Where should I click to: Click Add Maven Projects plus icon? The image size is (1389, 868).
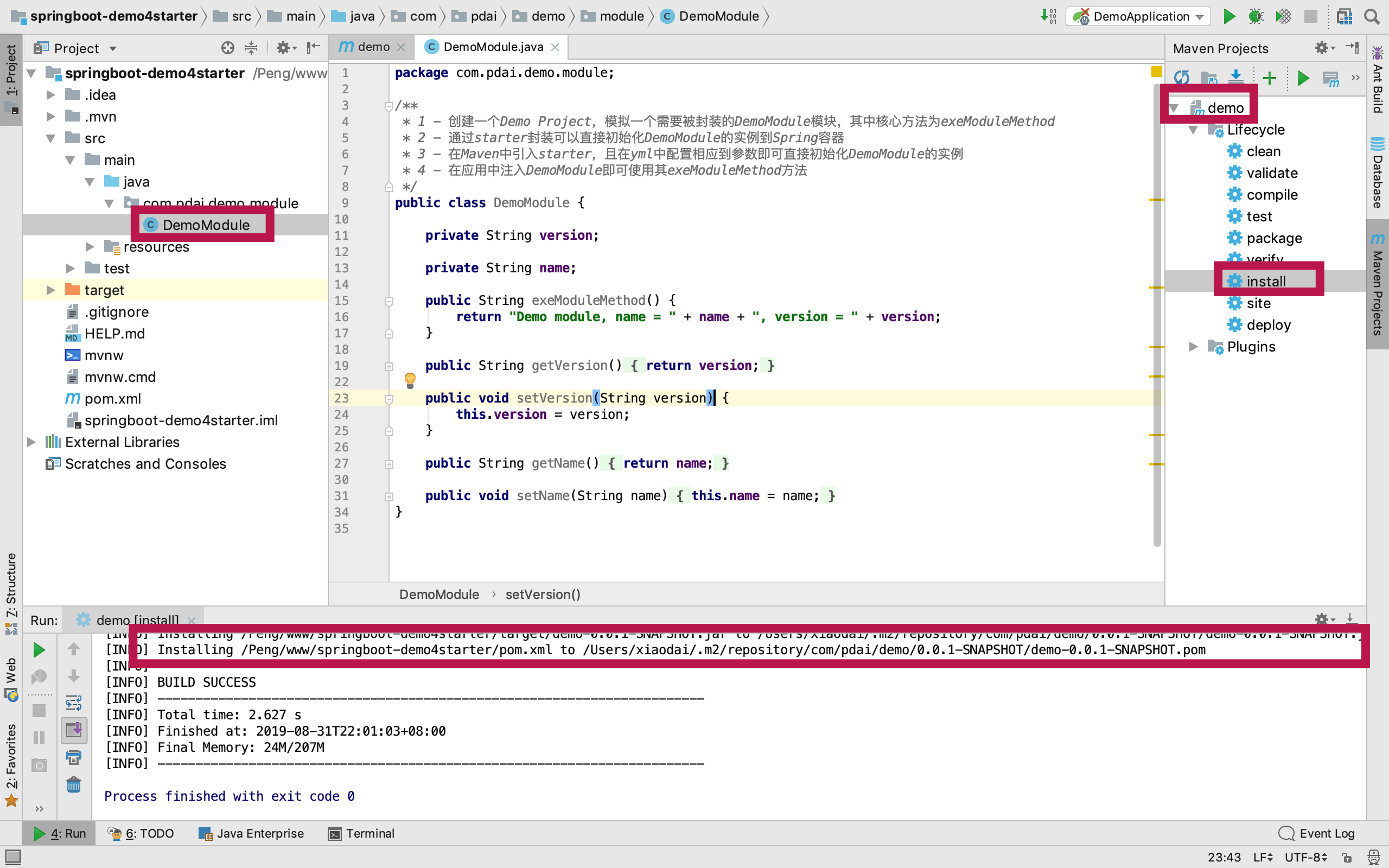coord(1270,78)
